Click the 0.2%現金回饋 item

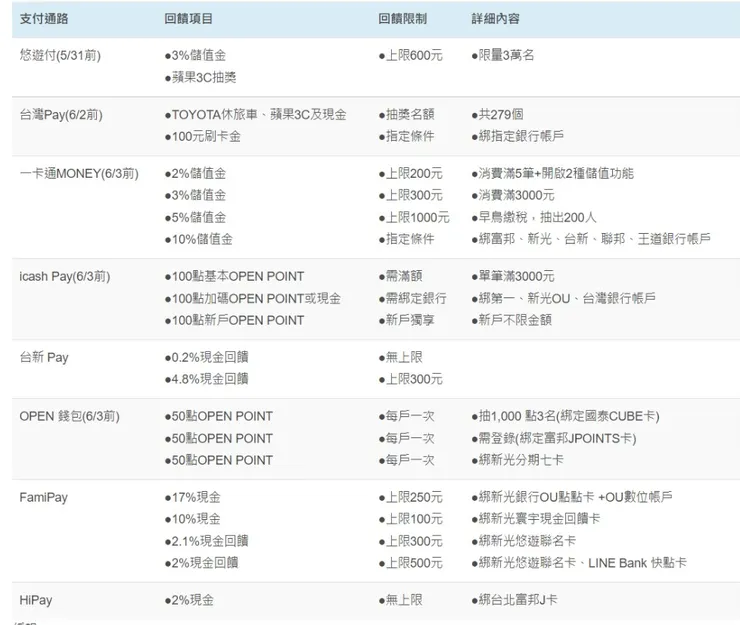[x=206, y=358]
